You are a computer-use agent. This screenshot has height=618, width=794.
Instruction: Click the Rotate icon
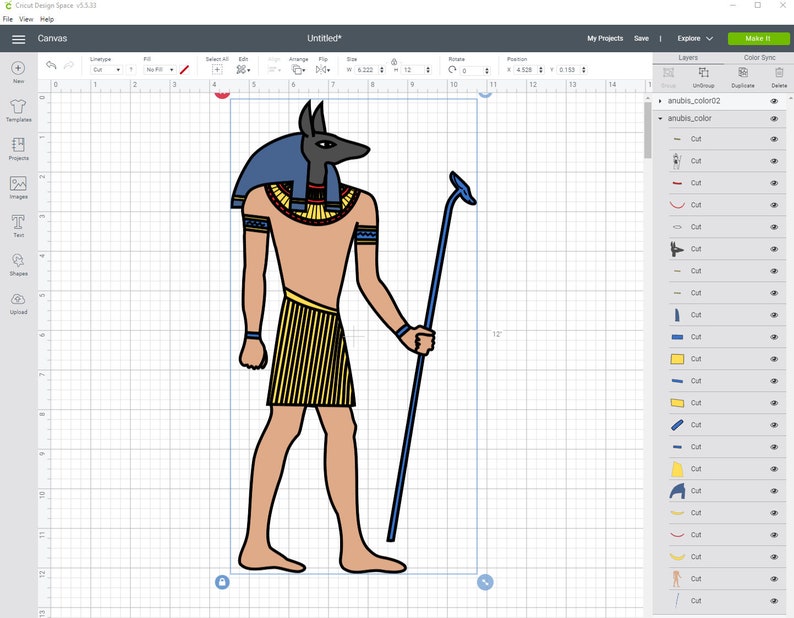click(x=452, y=70)
